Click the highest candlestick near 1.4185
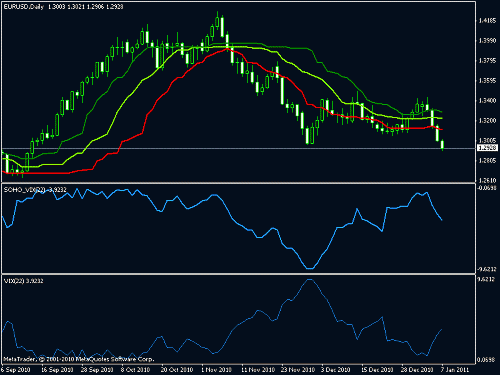Viewport: 500px width, 375px height. (x=217, y=22)
